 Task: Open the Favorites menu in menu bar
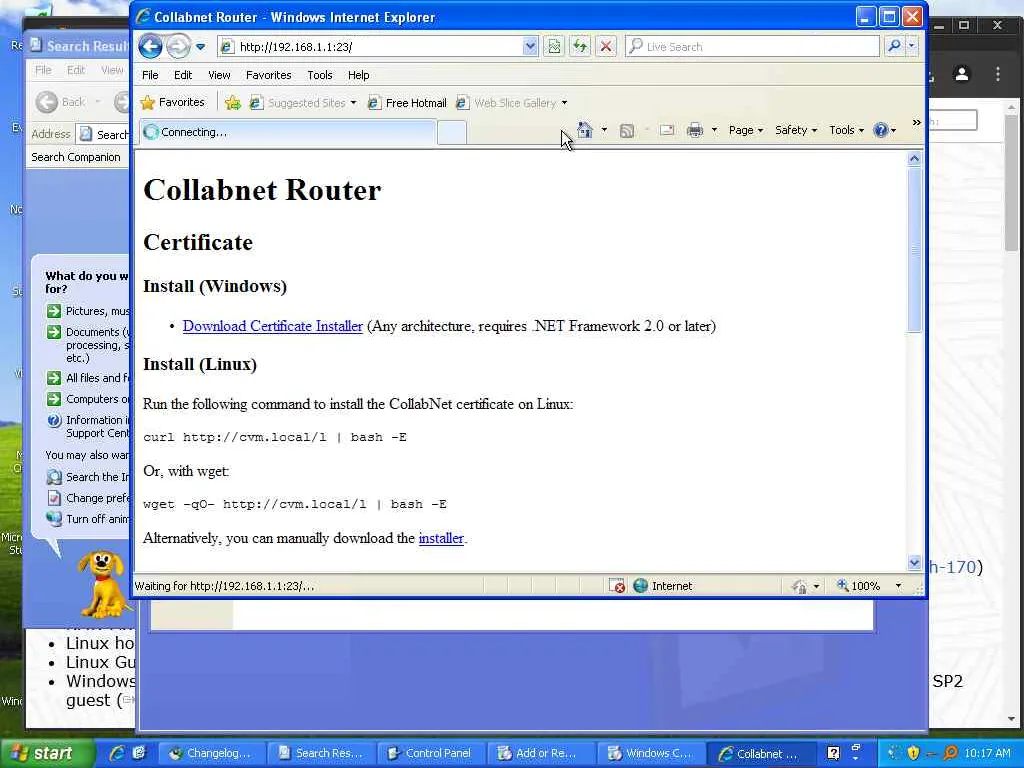point(268,75)
